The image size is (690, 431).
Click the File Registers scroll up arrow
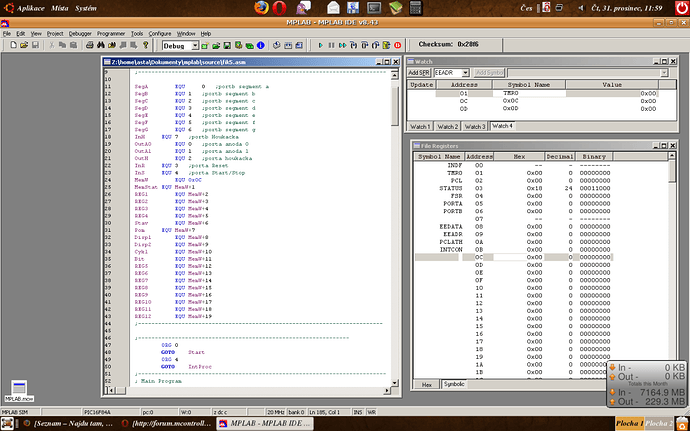[672, 156]
